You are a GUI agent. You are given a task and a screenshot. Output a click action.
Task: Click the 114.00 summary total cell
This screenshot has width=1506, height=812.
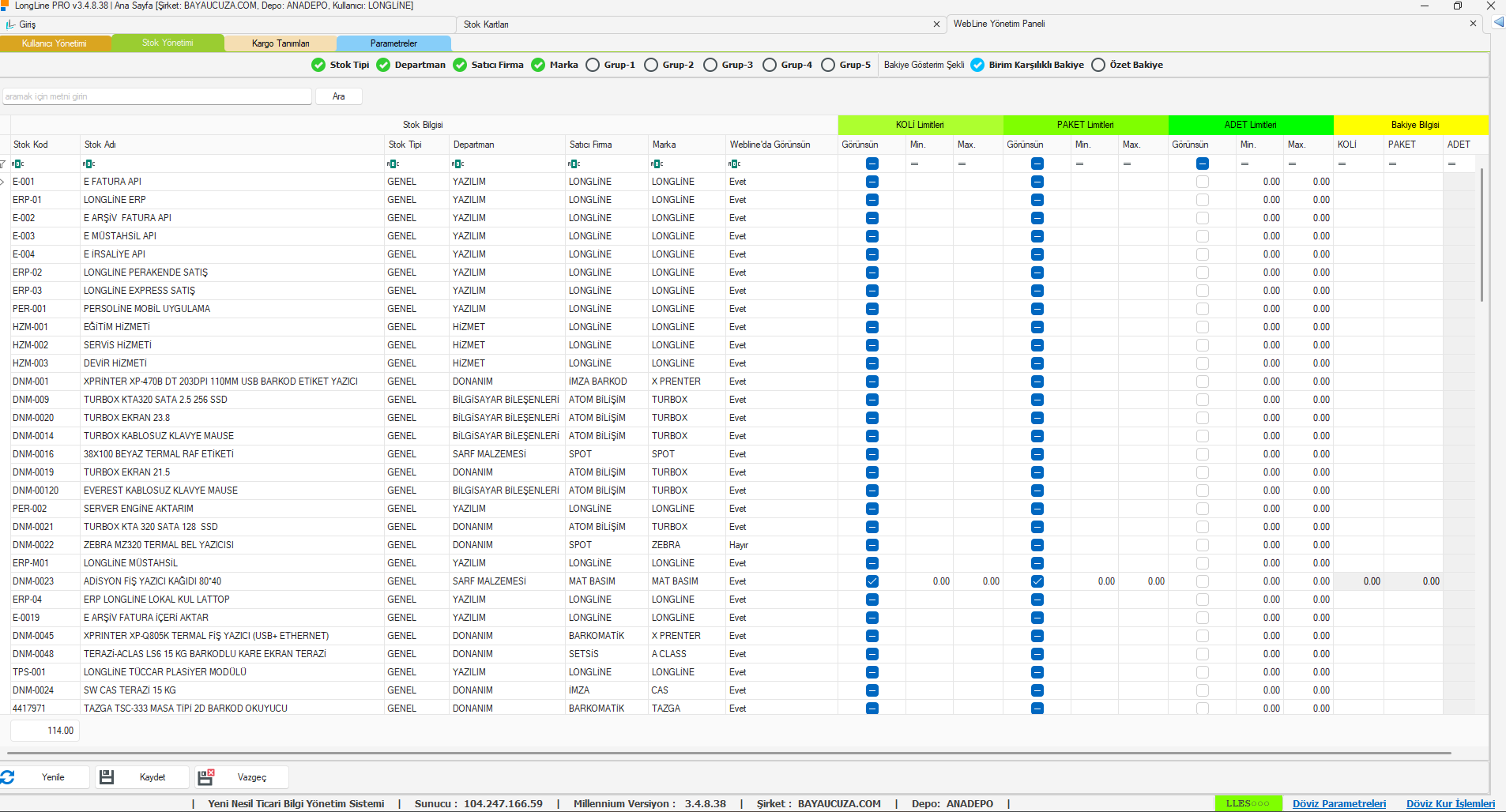[x=45, y=731]
